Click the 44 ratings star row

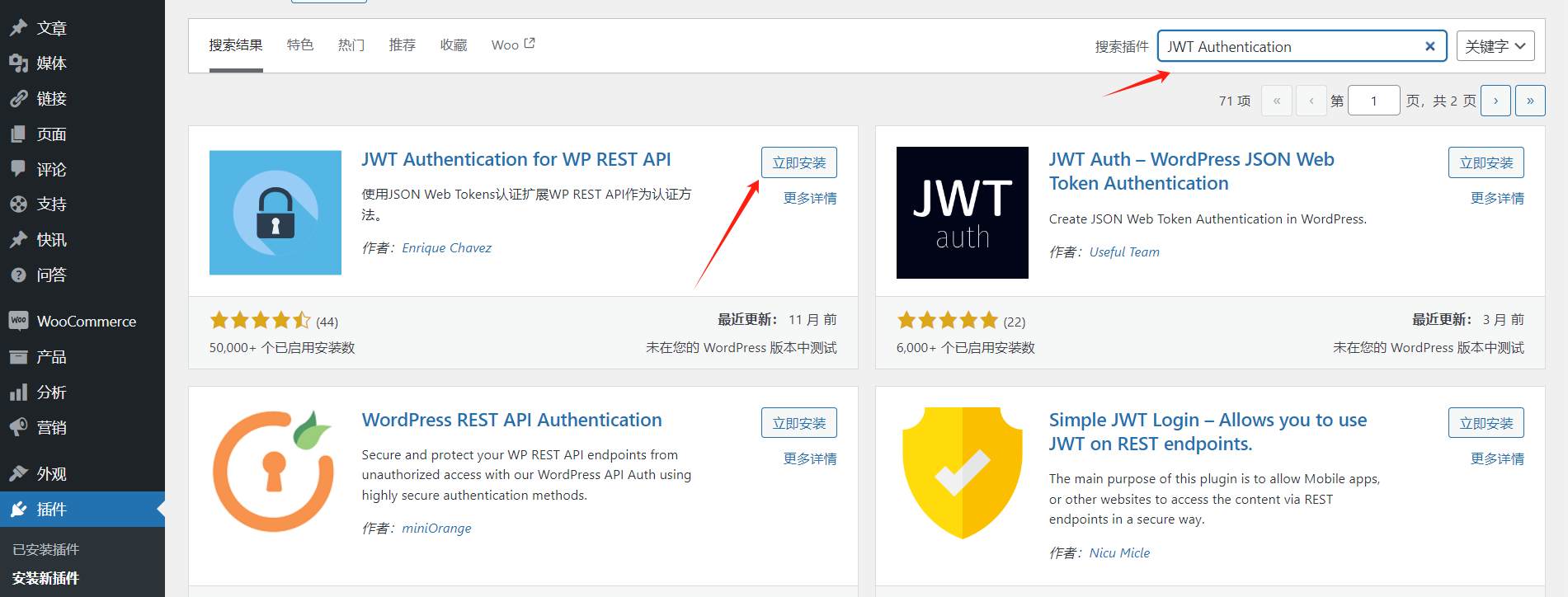[260, 320]
